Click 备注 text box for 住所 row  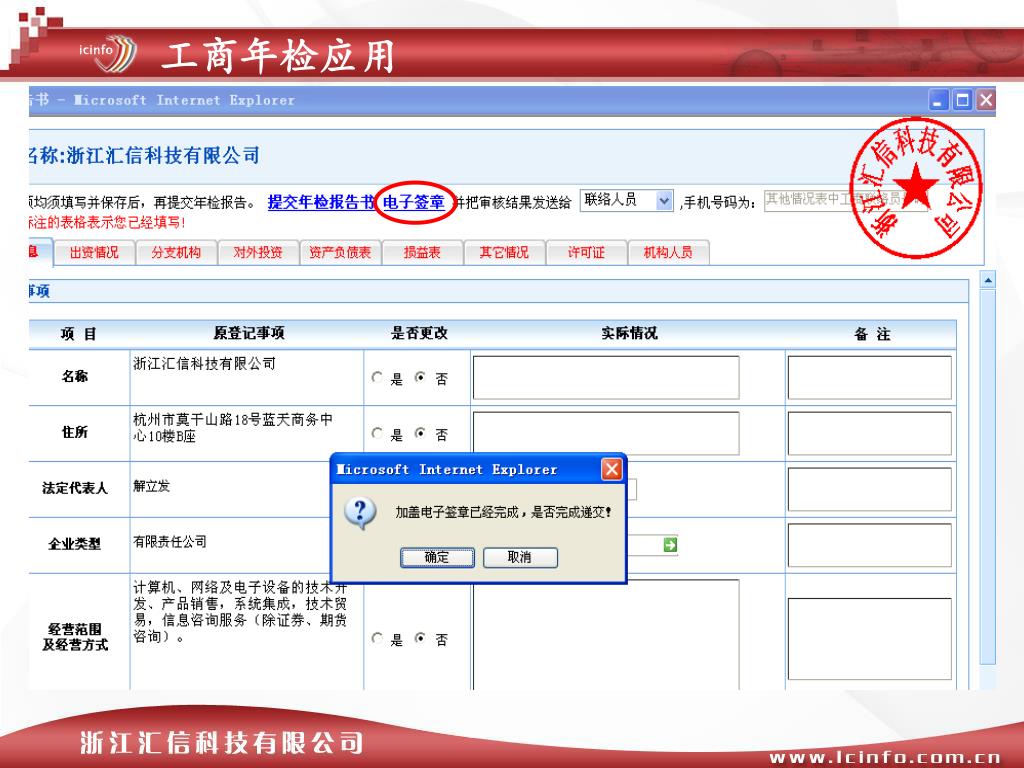pos(869,433)
